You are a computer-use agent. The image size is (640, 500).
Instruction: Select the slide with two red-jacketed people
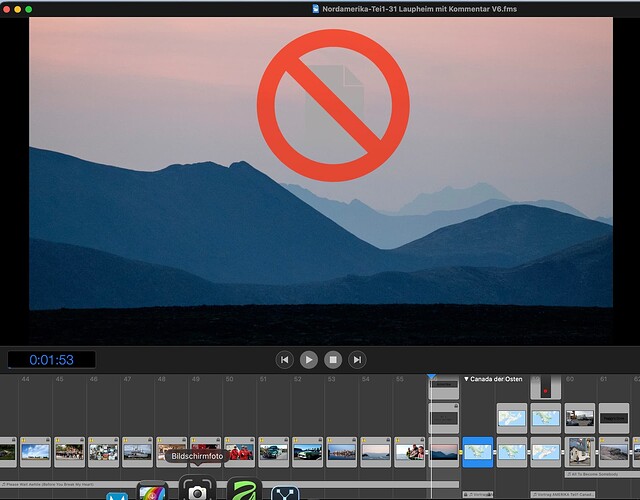tap(240, 452)
